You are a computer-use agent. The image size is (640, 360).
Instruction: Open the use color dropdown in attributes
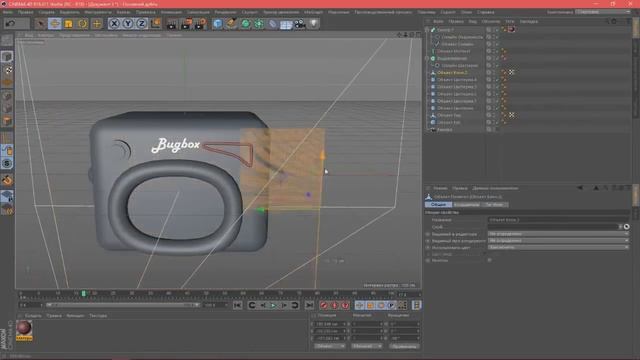pos(558,247)
